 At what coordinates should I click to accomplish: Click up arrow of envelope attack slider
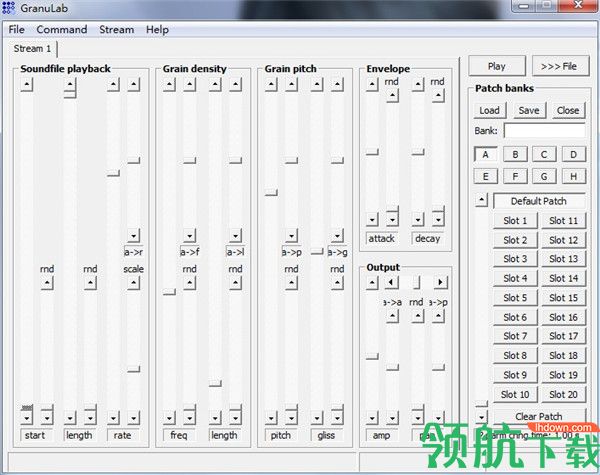(372, 84)
